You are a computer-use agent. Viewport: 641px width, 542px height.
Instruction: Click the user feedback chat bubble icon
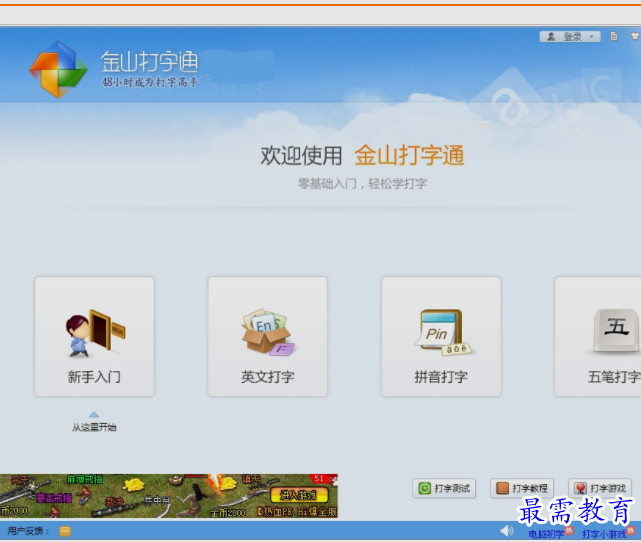point(65,531)
